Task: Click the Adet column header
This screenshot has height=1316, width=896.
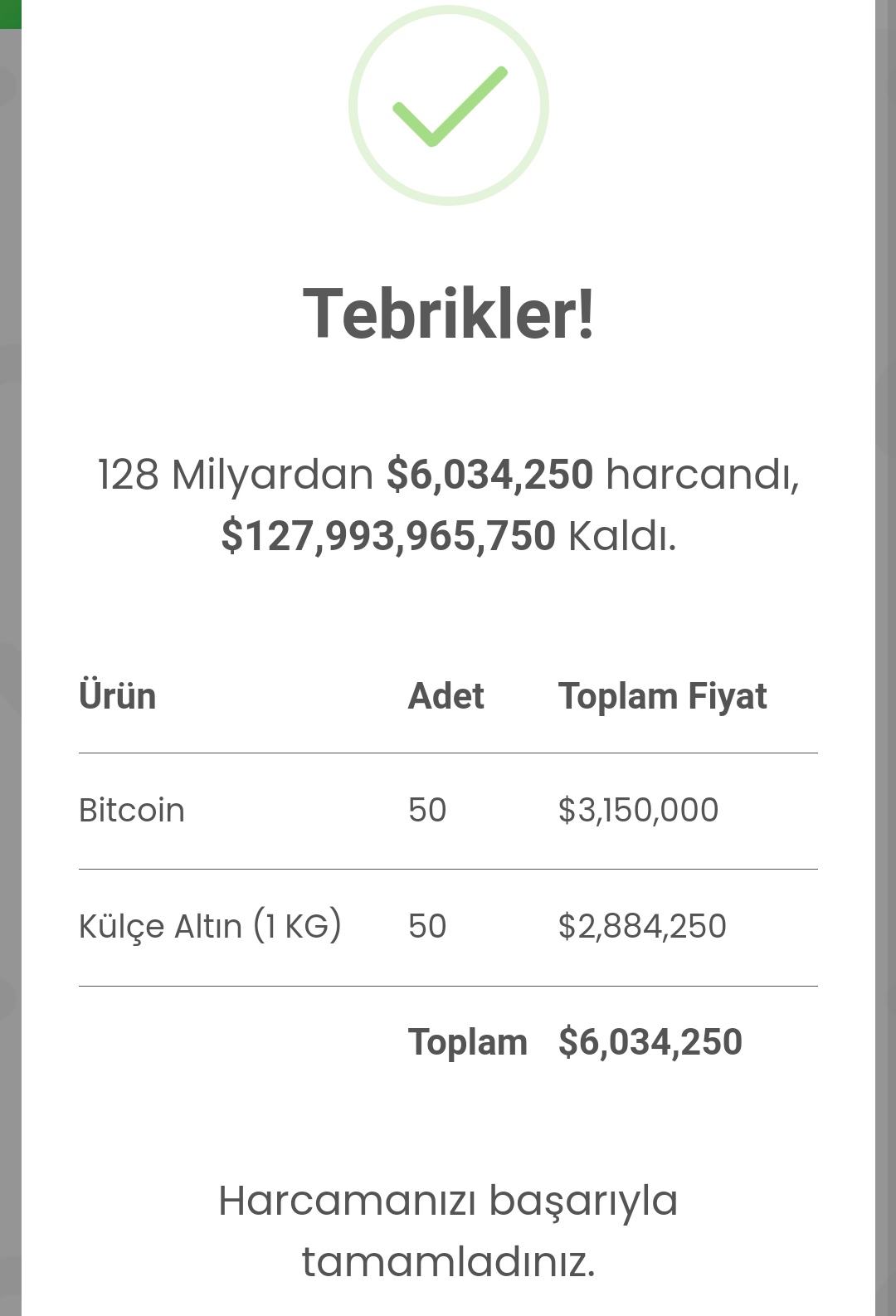Action: [x=446, y=695]
